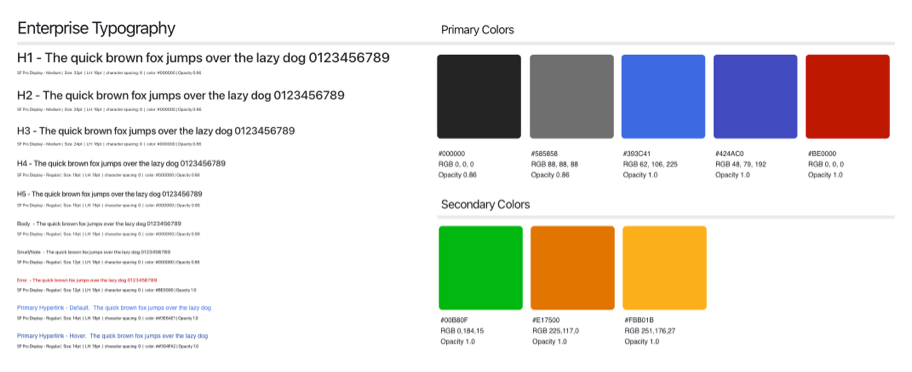Click Opacity 1.0 under the #393C41 swatch
This screenshot has height=372, width=912.
[640, 175]
